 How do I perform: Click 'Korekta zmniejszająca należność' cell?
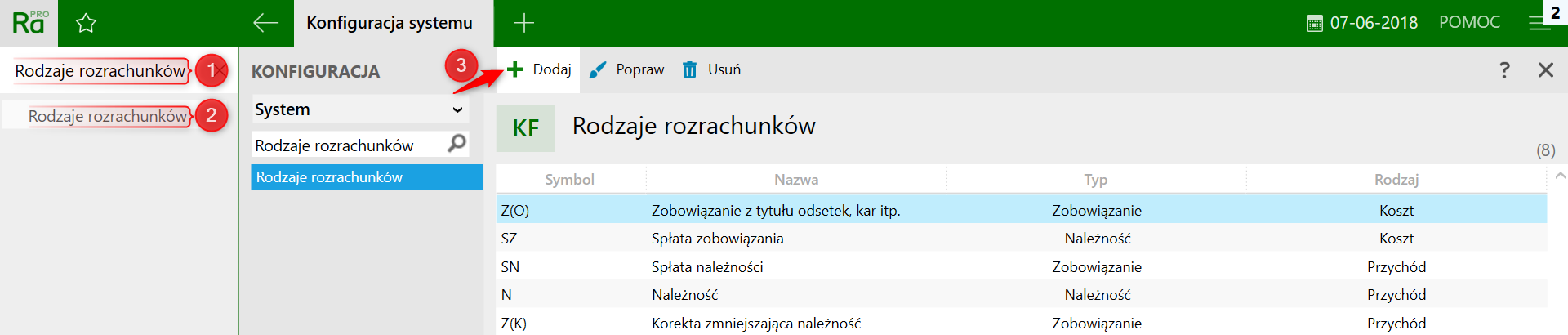click(756, 324)
